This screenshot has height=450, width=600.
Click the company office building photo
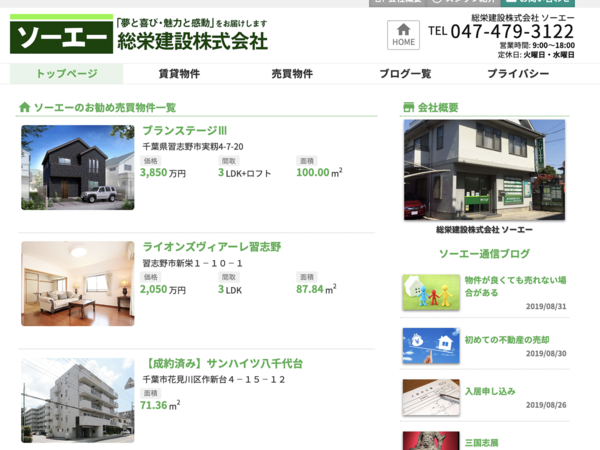pos(483,170)
